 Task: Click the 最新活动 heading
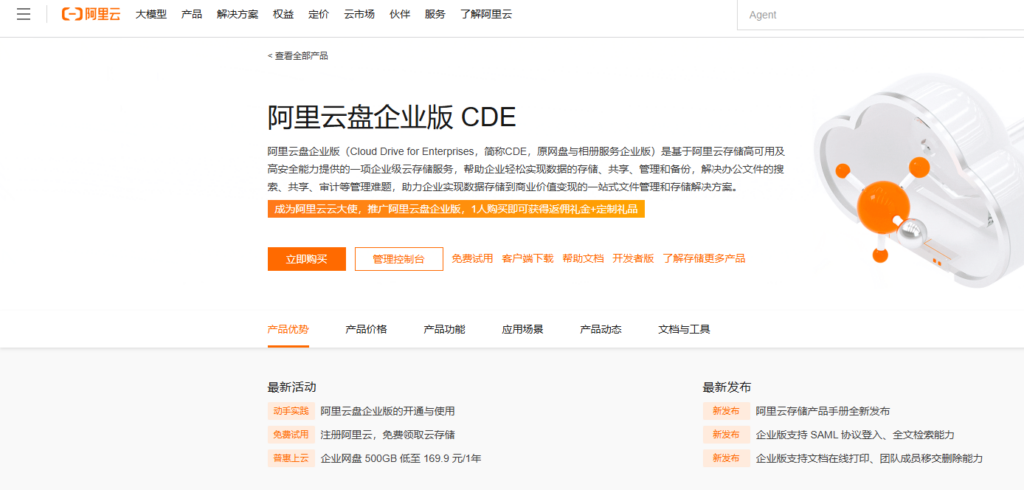[292, 387]
